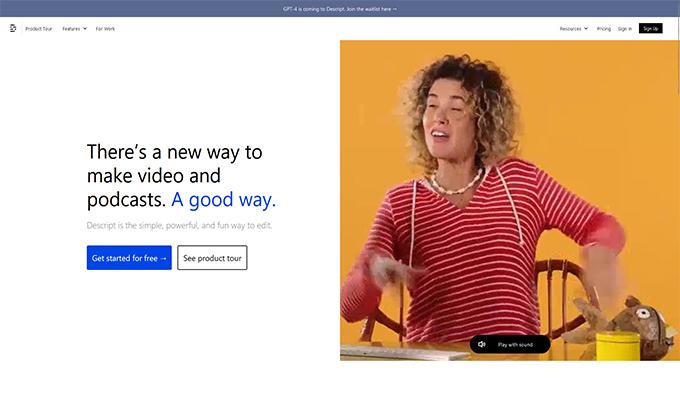Open the Features menu label
The image size is (680, 400).
point(71,29)
